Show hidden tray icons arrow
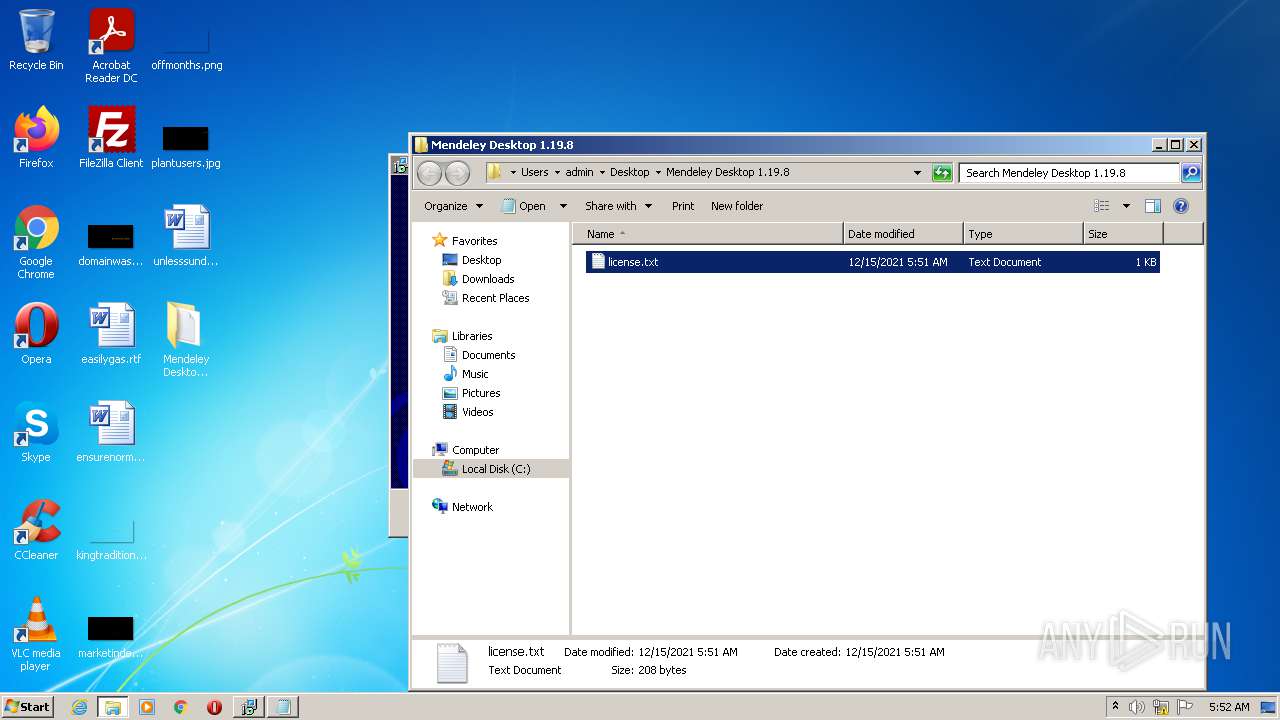Image resolution: width=1280 pixels, height=720 pixels. pyautogui.click(x=1115, y=707)
